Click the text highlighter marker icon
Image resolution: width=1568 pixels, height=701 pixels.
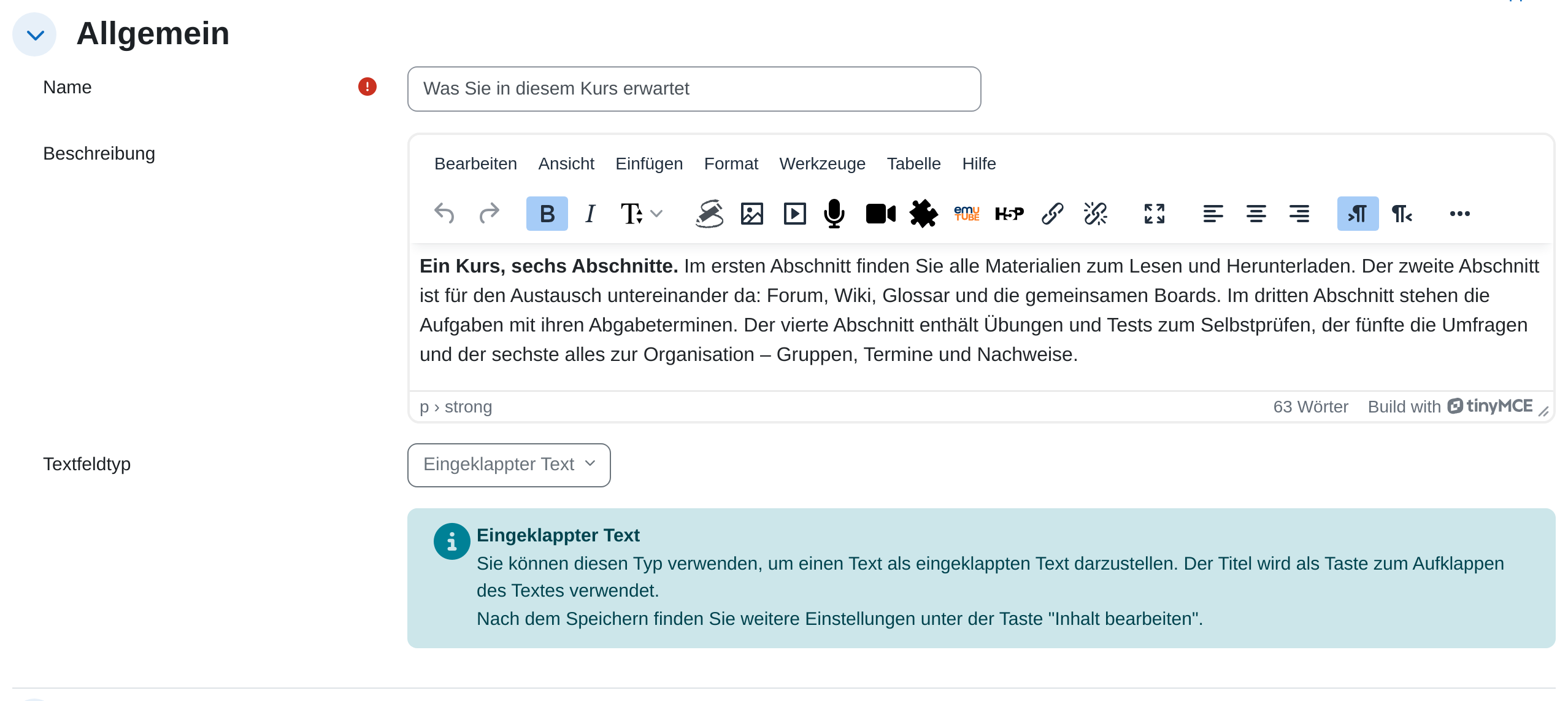coord(709,214)
